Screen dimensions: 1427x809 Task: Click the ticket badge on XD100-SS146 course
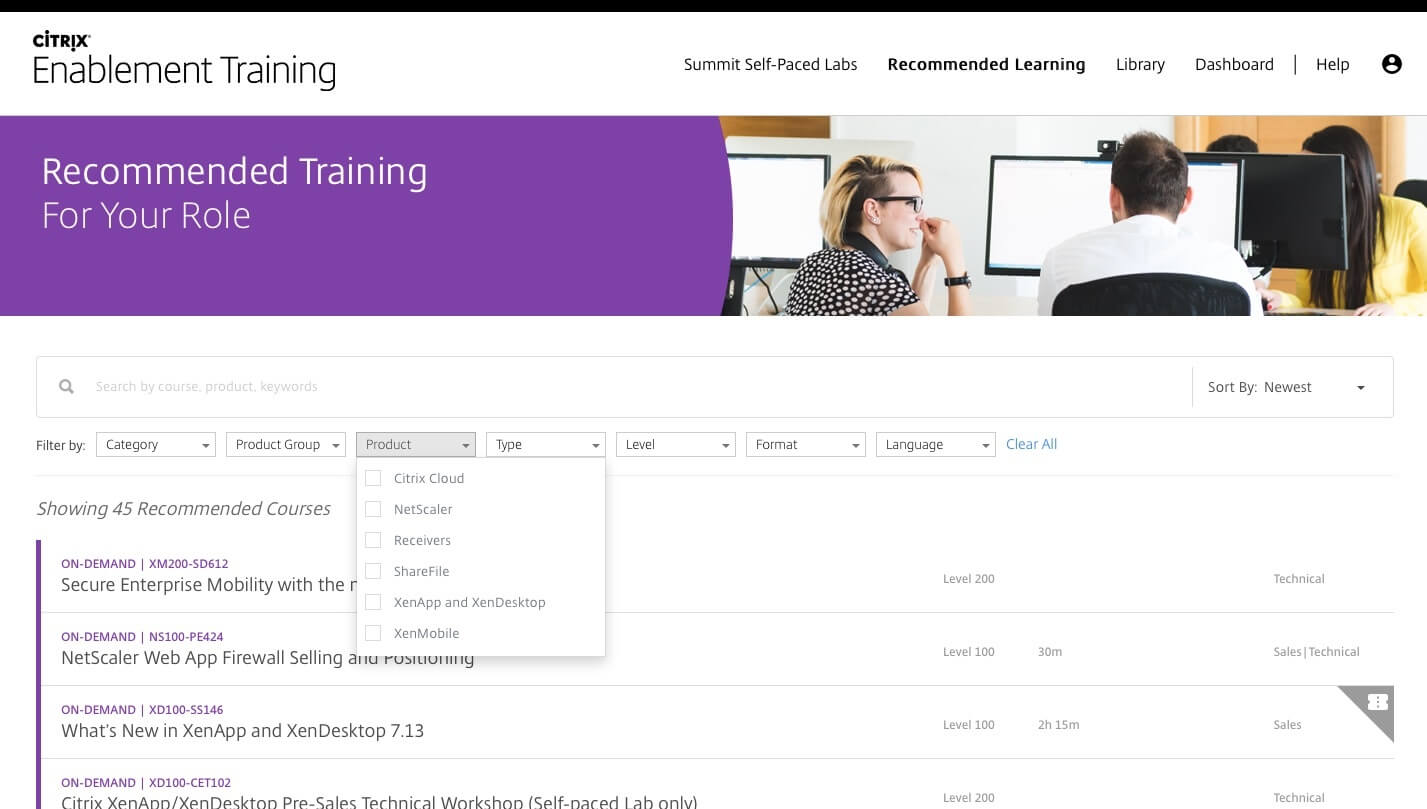[1377, 702]
